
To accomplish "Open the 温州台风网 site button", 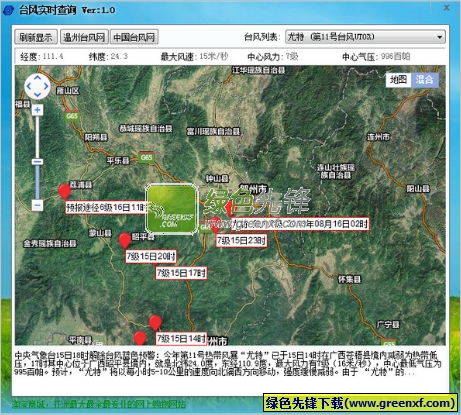I will [84, 37].
